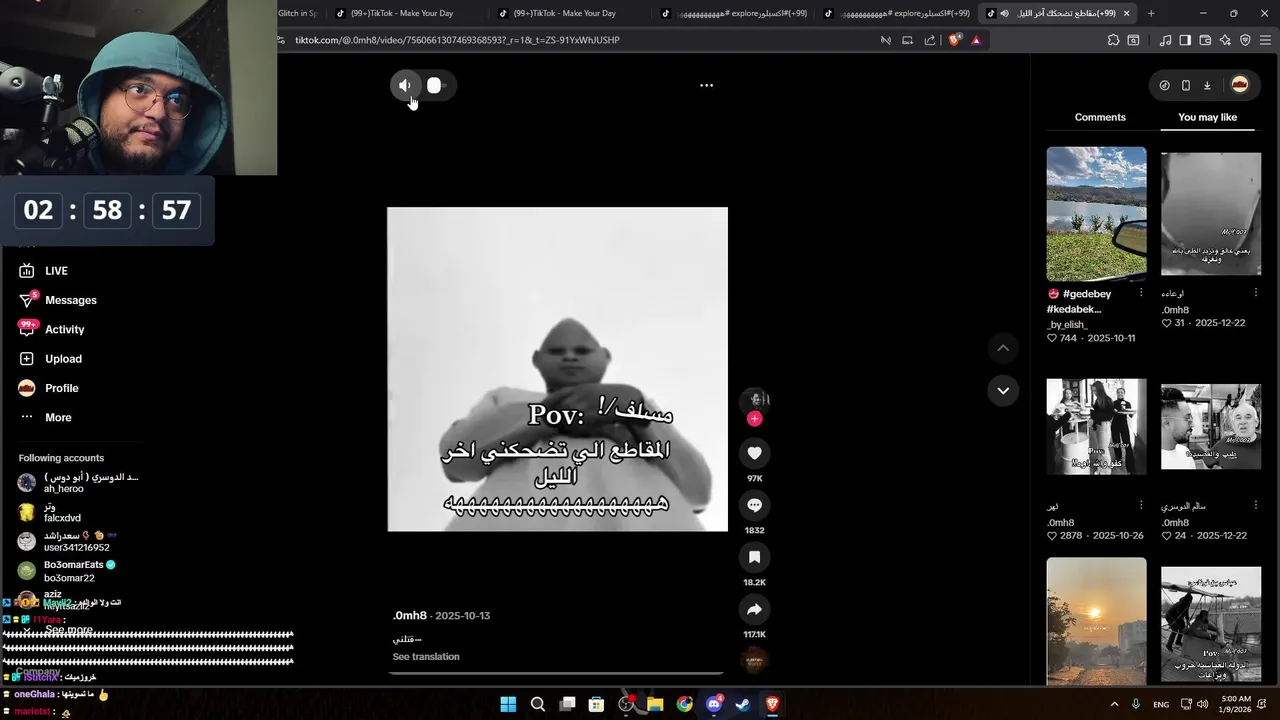1280x720 pixels.
Task: Open options for the سالم الدوسري video
Action: click(x=1256, y=505)
